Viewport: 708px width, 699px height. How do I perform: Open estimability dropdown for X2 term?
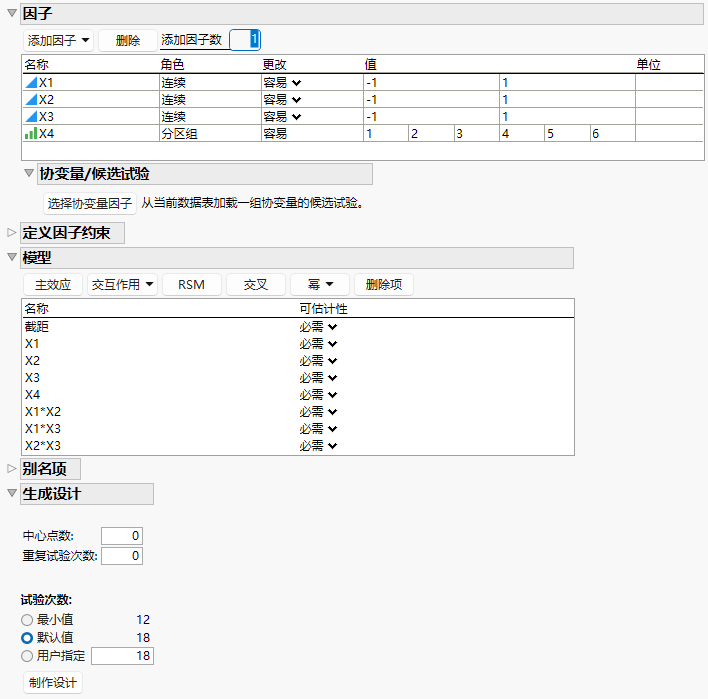click(332, 361)
